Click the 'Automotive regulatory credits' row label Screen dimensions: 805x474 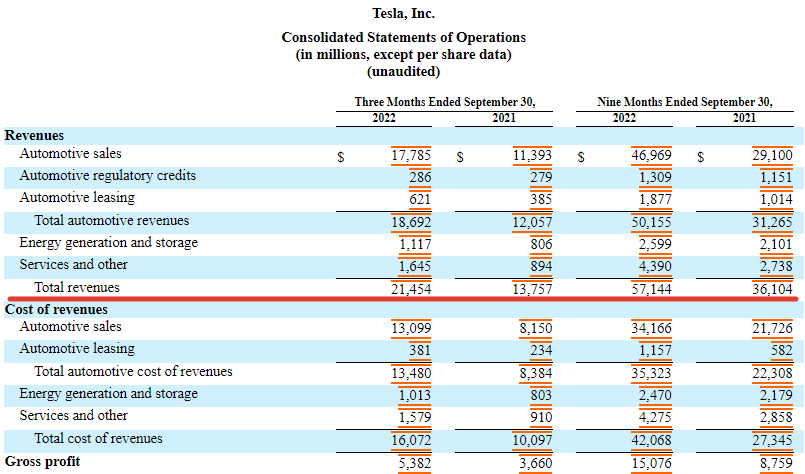click(x=107, y=176)
